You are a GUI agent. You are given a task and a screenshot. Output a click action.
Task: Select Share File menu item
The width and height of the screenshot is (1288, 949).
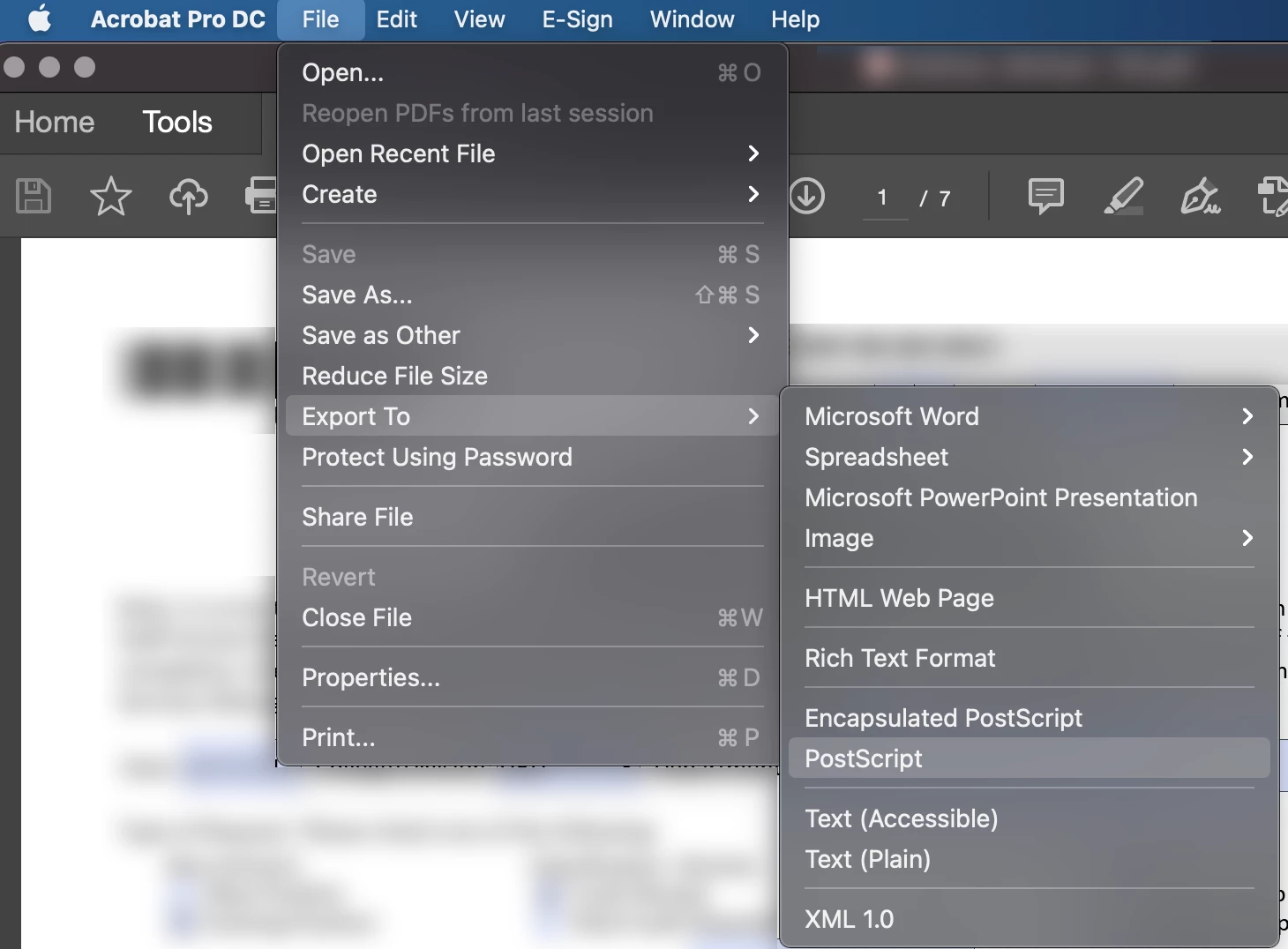[532, 517]
